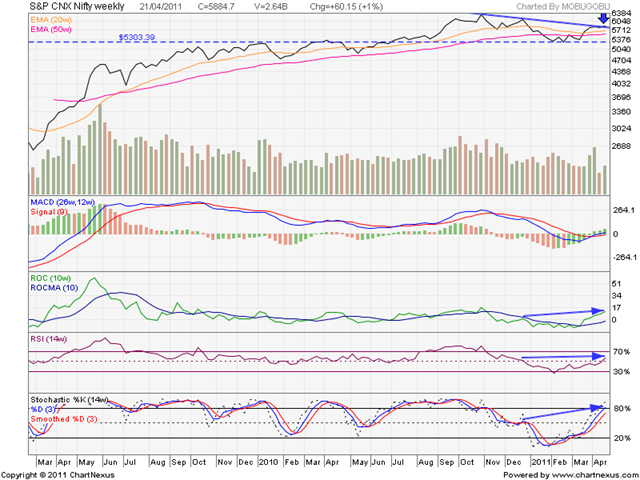
Task: Click the '5376' price axis value
Action: click(621, 40)
